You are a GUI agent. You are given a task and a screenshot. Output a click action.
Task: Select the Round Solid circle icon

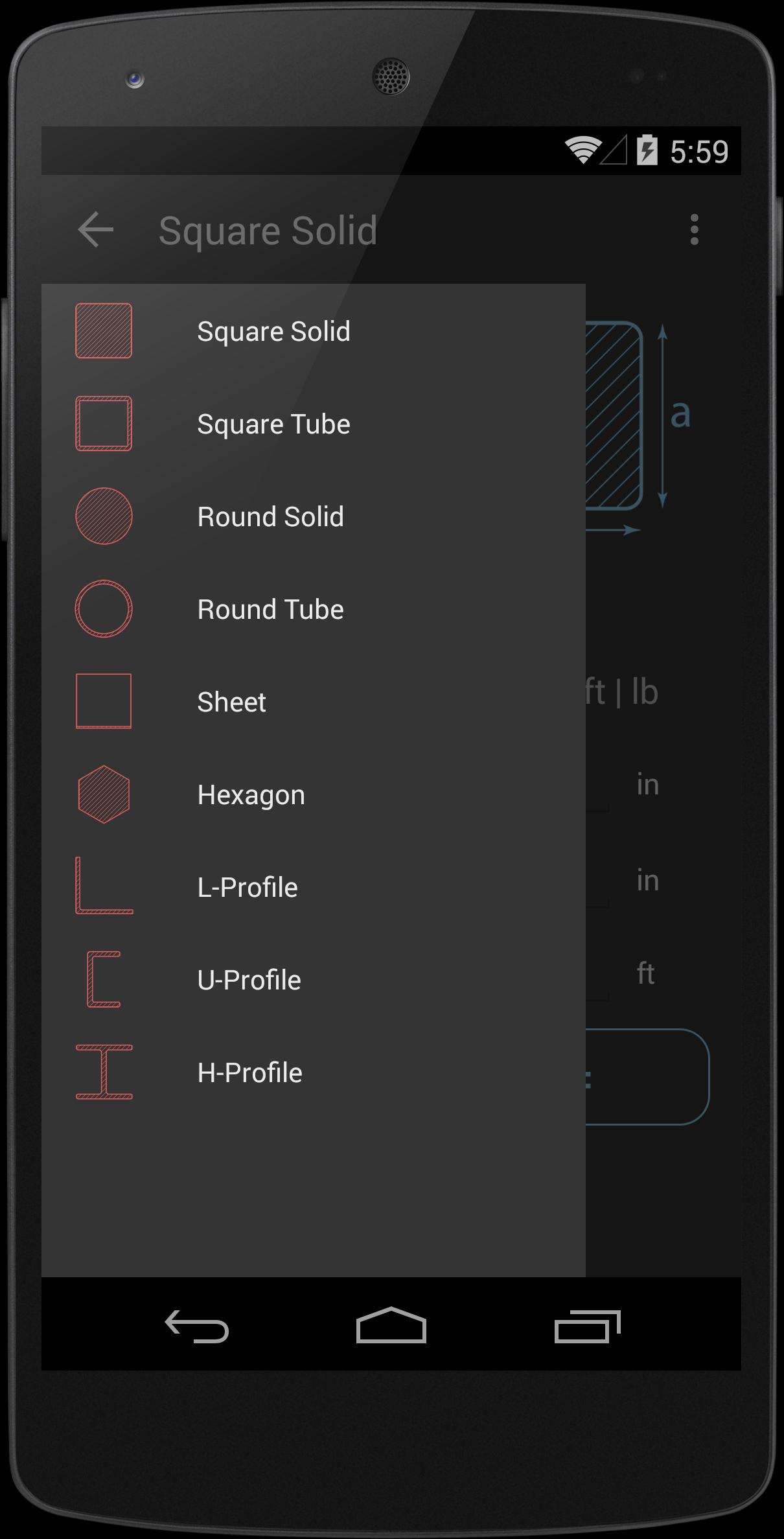(104, 516)
